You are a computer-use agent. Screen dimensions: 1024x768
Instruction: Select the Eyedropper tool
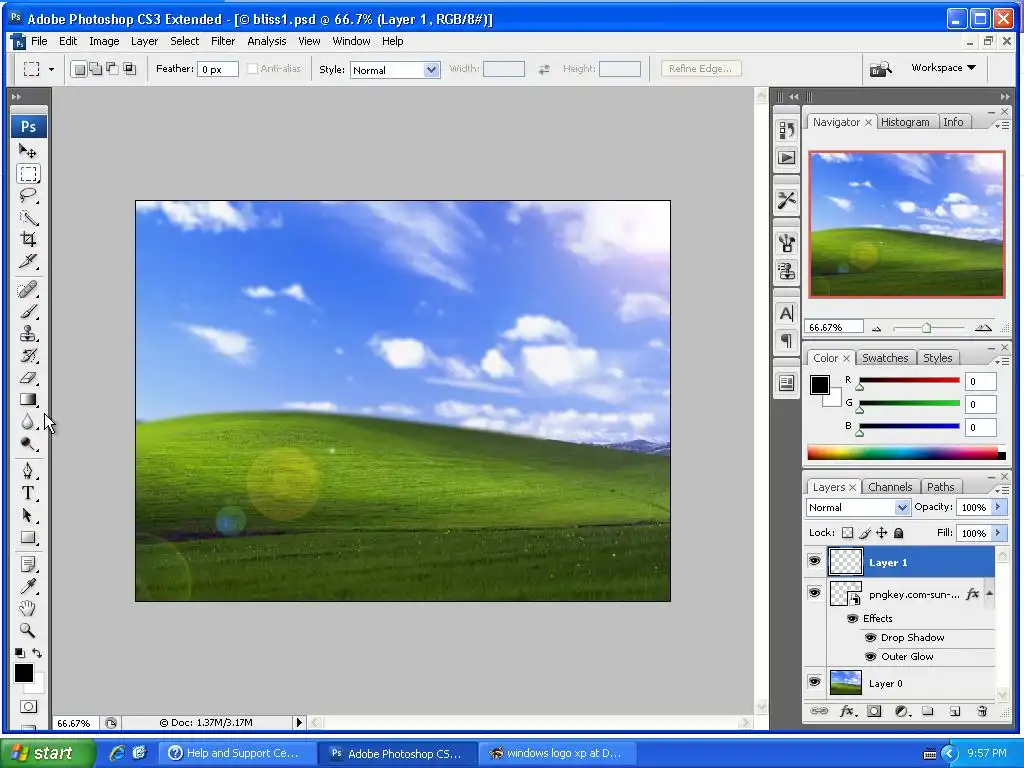click(27, 586)
